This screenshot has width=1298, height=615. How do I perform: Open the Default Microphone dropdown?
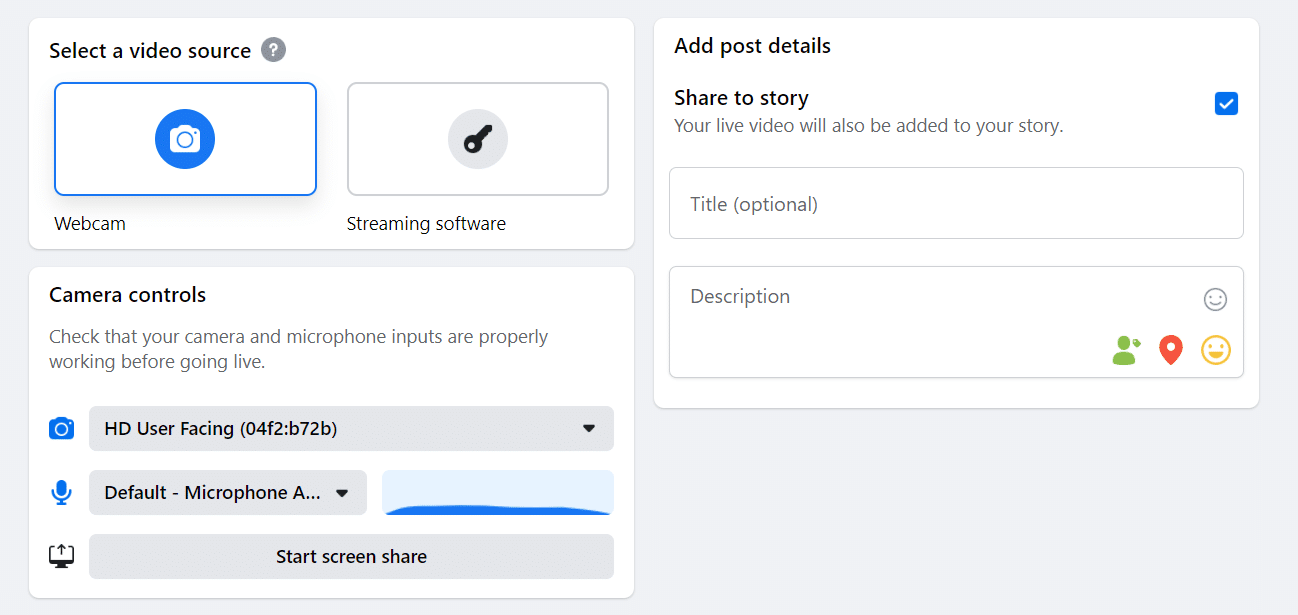(x=227, y=493)
